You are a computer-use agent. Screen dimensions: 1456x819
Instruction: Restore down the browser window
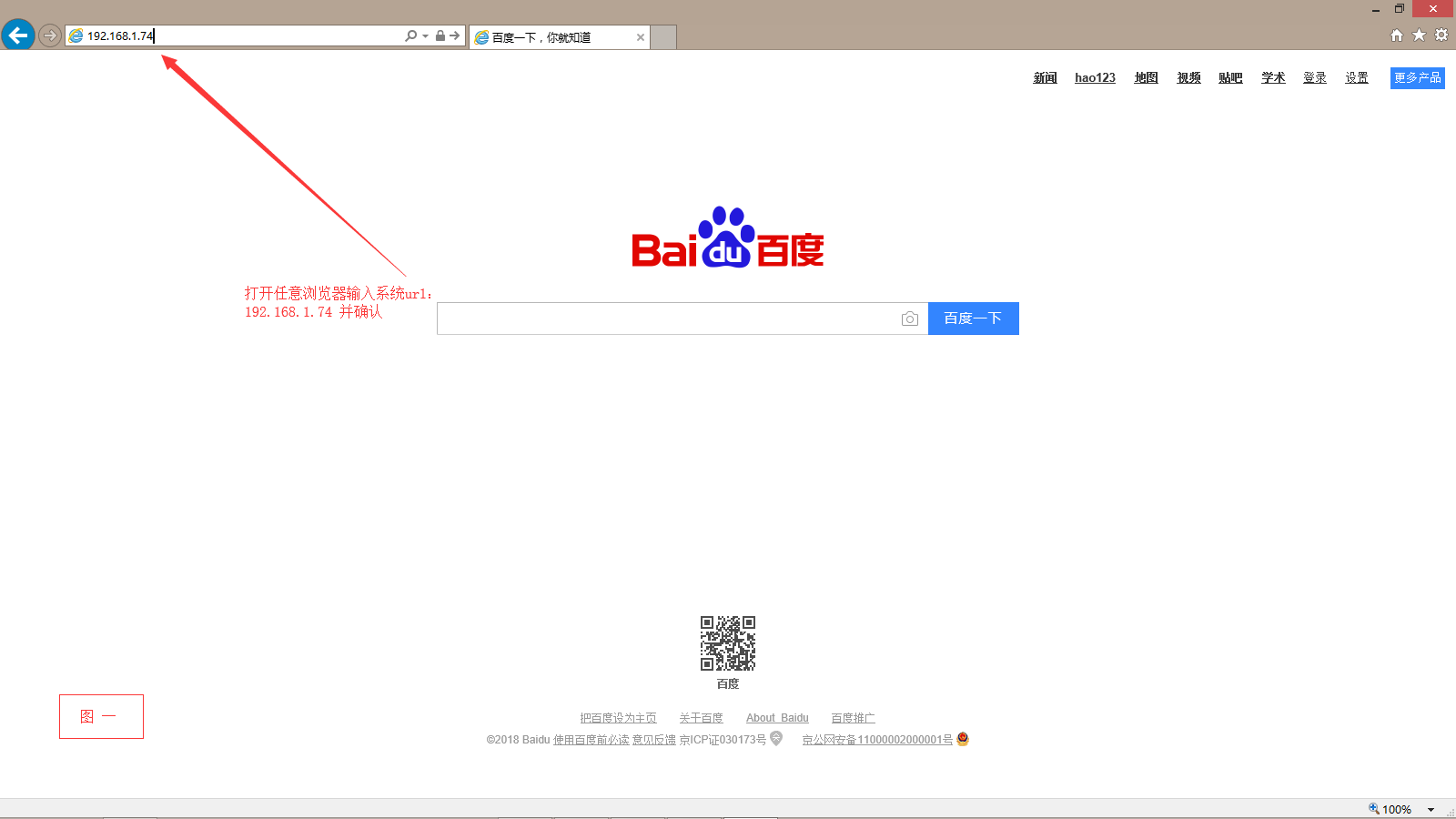(x=1400, y=9)
